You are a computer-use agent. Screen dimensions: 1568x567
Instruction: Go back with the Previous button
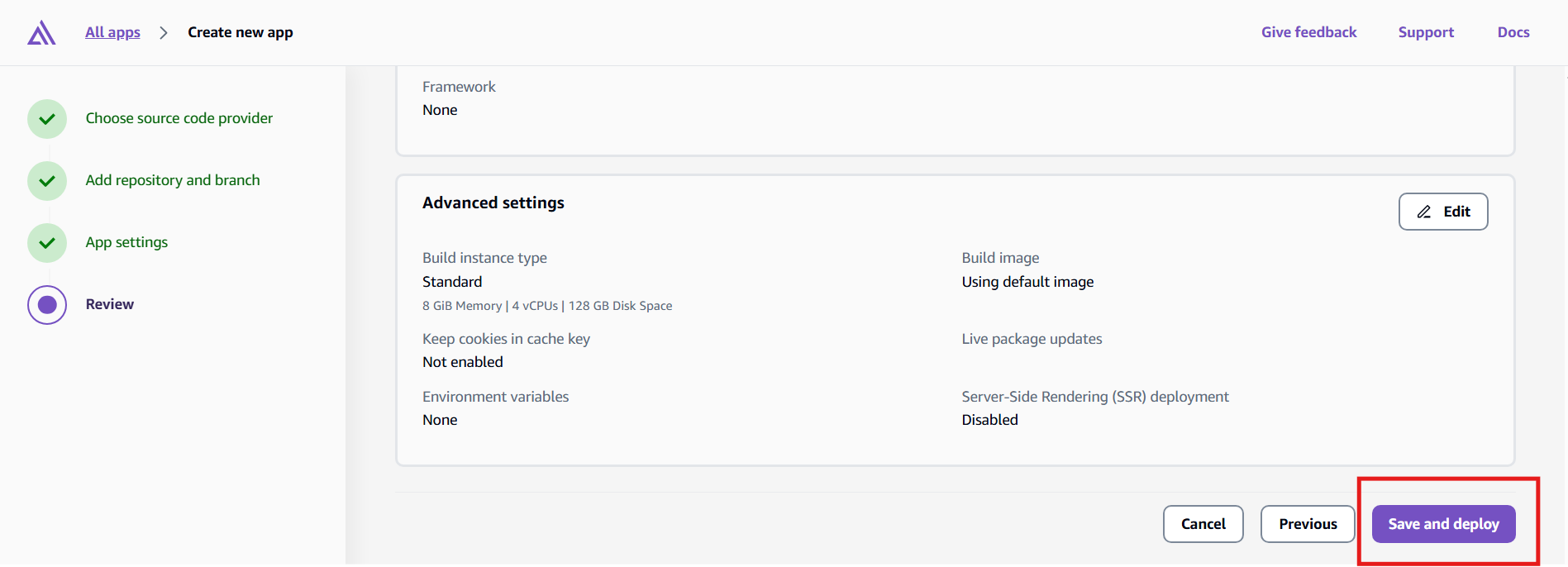pos(1308,524)
